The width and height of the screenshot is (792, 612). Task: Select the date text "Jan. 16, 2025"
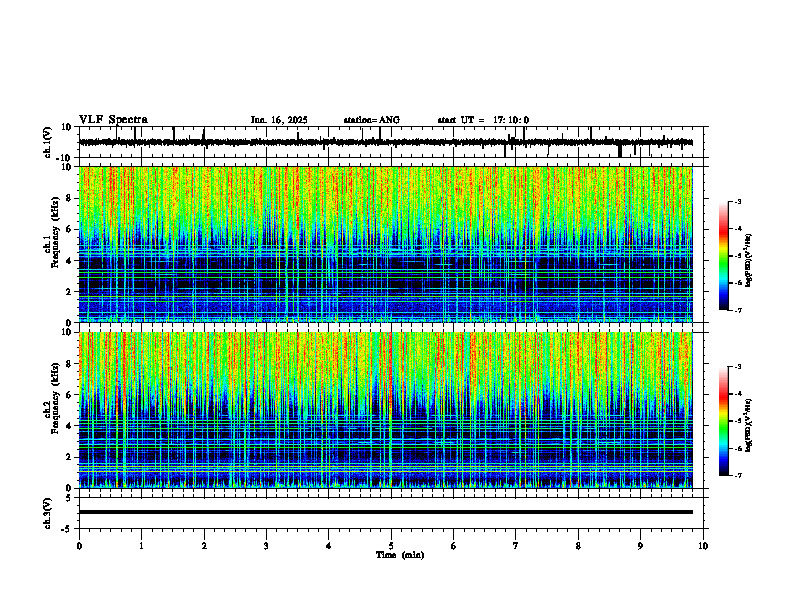[x=279, y=120]
